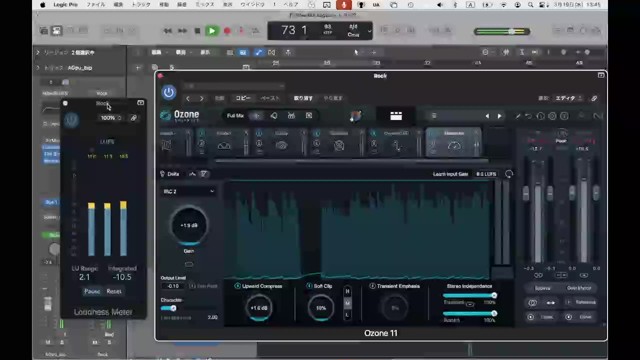Toggle Transient Emphasis power button
This screenshot has width=640, height=360.
pyautogui.click(x=372, y=286)
